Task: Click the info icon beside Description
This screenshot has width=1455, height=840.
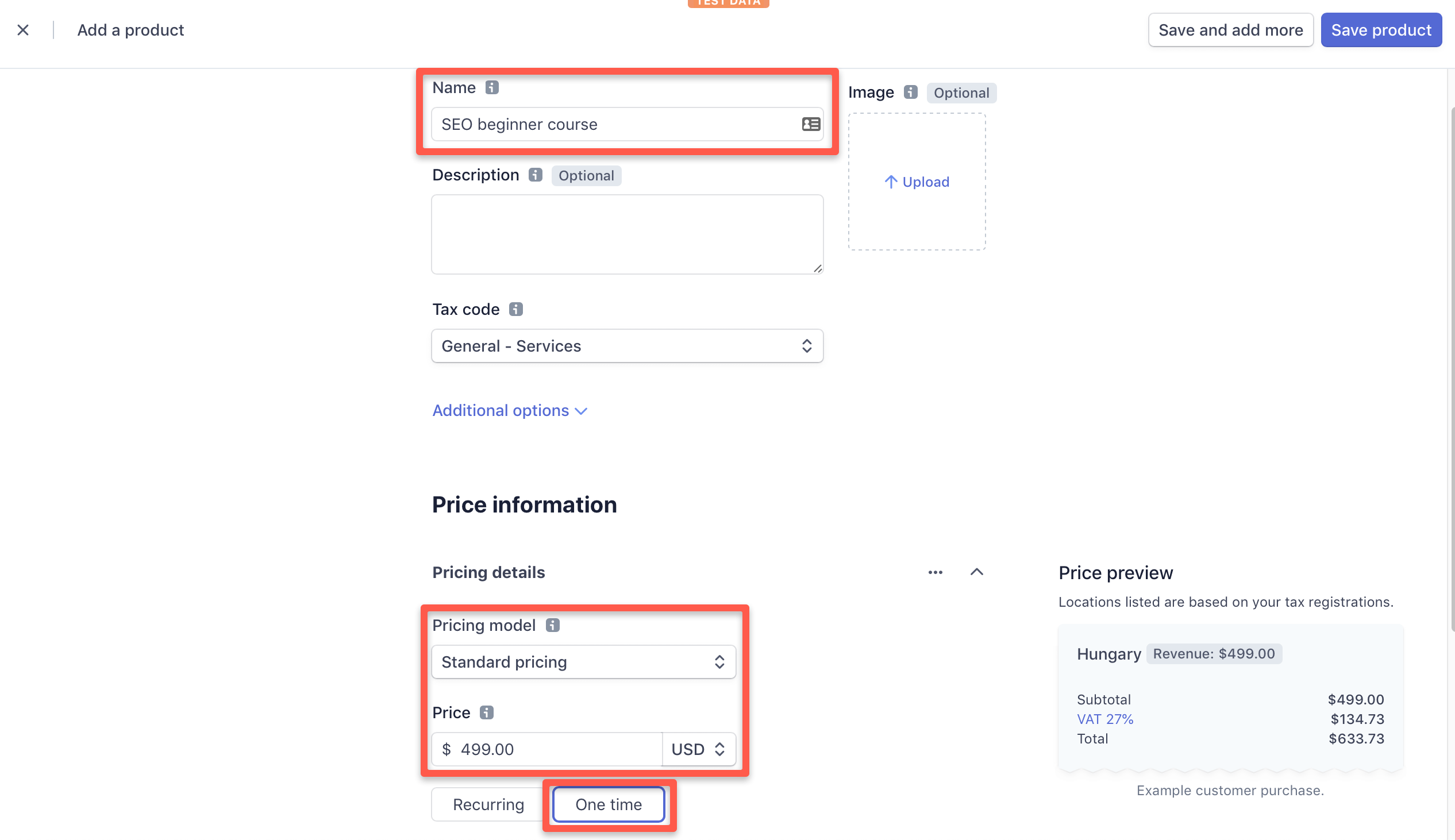Action: 535,175
